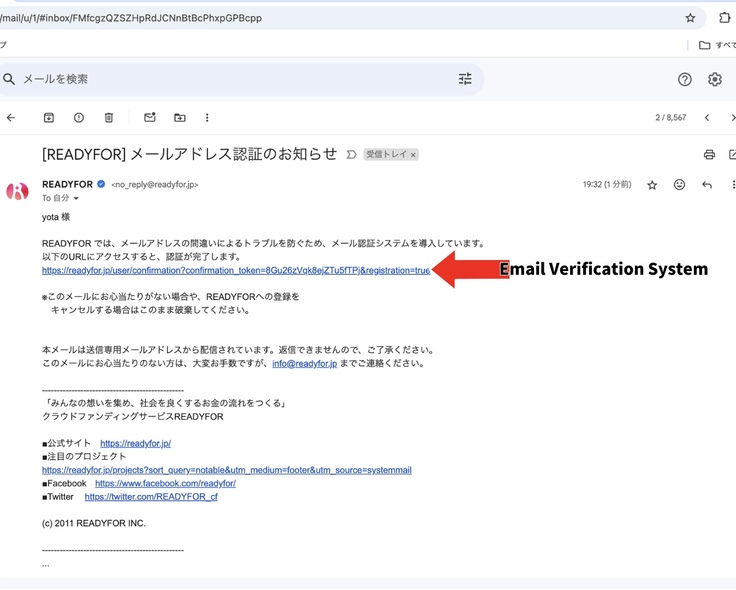The image size is (736, 590).
Task: Open the Move to folder icon
Action: (x=180, y=118)
